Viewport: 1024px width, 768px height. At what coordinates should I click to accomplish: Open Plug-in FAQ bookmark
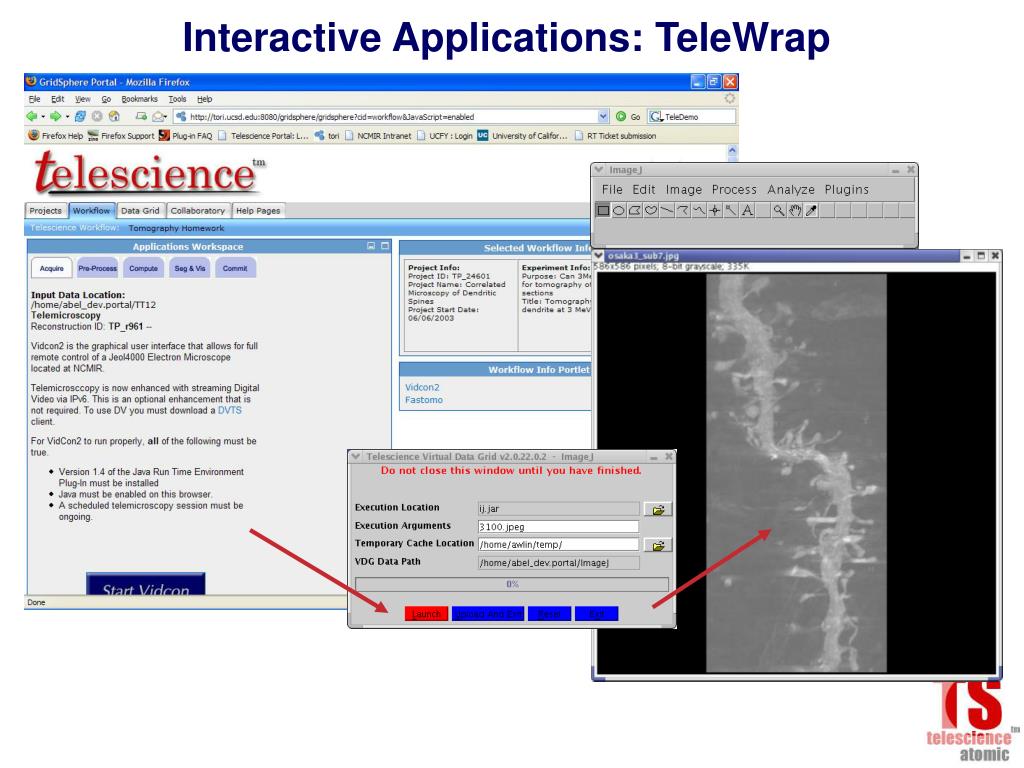[x=185, y=136]
